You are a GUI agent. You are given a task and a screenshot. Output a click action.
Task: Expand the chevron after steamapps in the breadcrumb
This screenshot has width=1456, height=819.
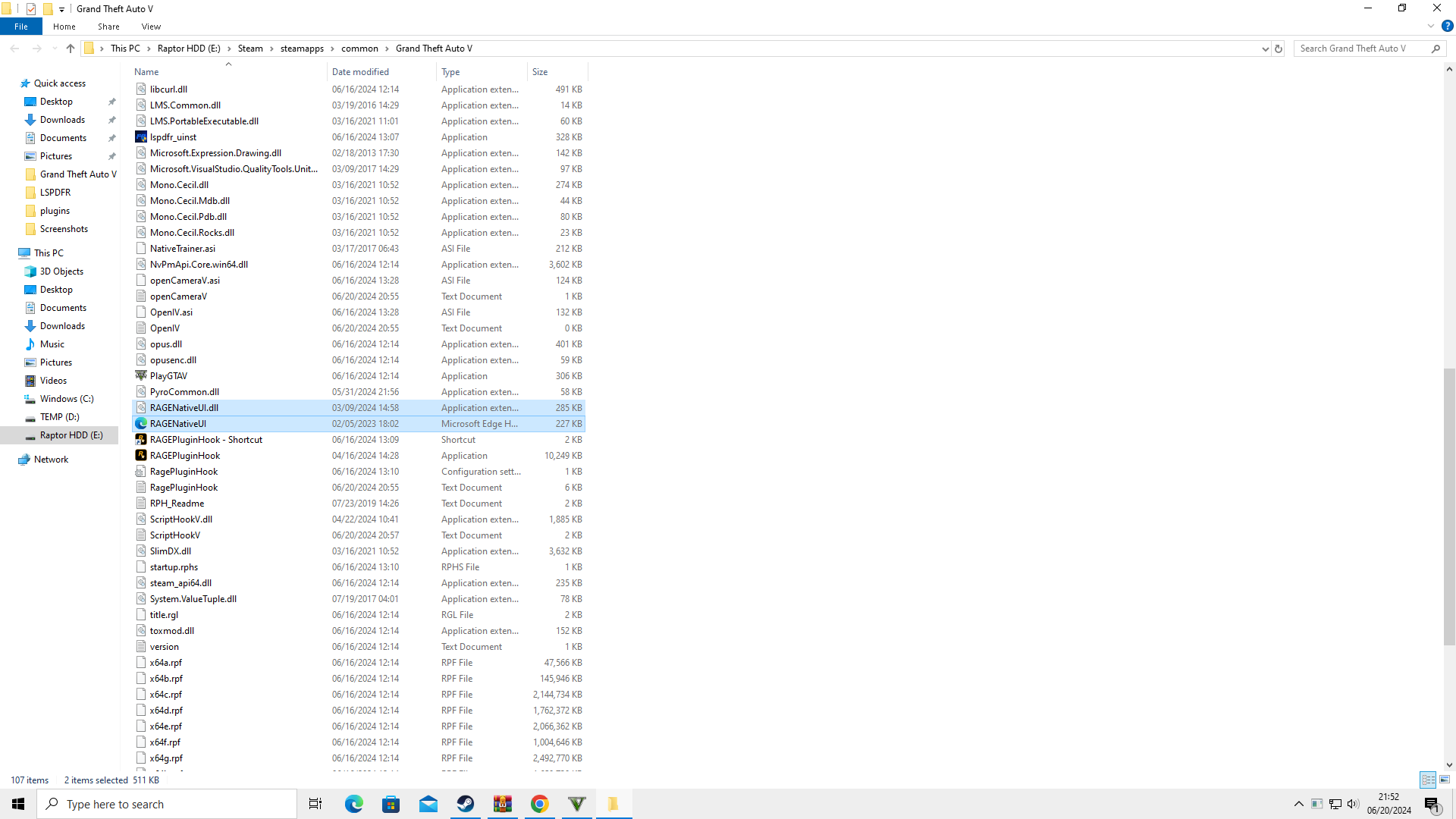pyautogui.click(x=332, y=49)
